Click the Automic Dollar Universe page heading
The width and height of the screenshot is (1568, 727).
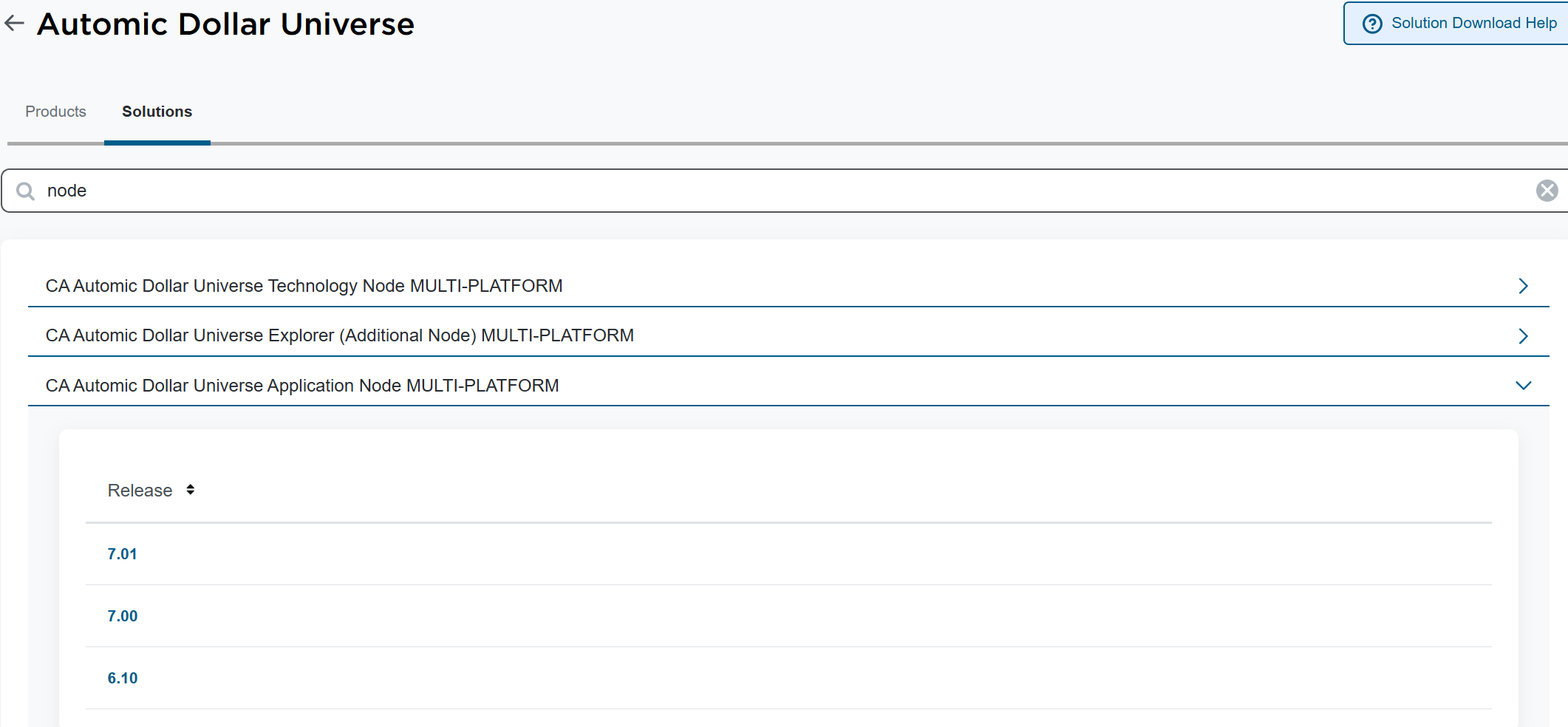coord(225,24)
